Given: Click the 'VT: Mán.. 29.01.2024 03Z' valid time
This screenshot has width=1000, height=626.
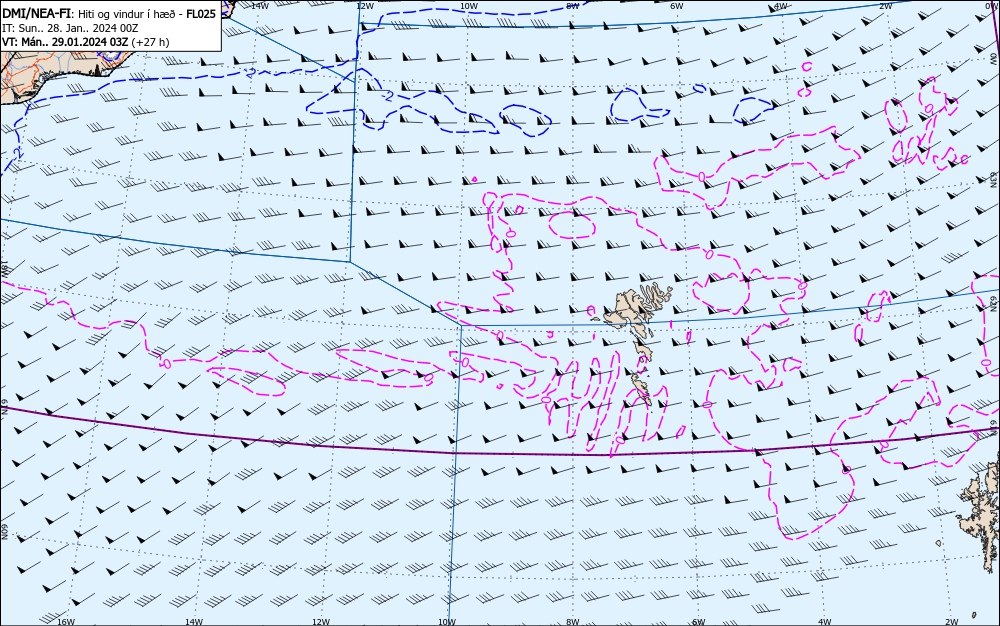Looking at the screenshot, I should [x=65, y=42].
